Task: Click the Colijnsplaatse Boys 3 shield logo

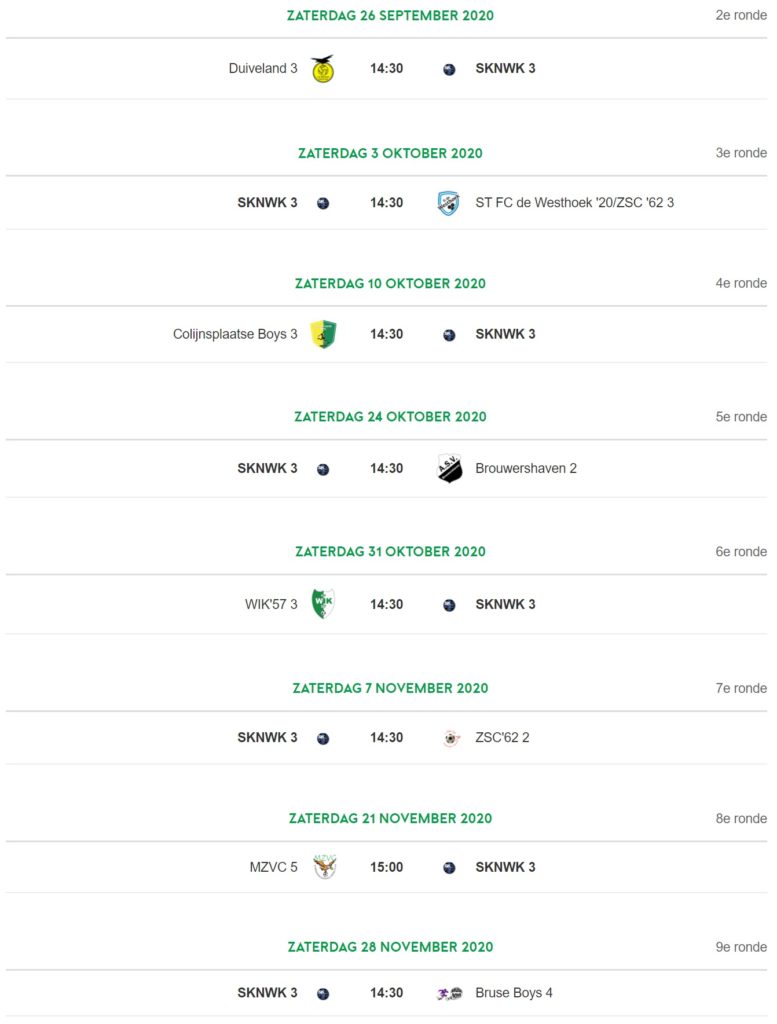Action: pos(323,334)
